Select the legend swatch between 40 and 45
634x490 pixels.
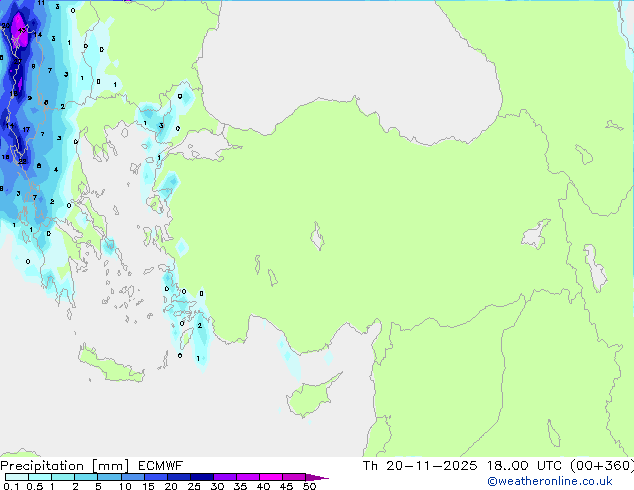point(271,477)
